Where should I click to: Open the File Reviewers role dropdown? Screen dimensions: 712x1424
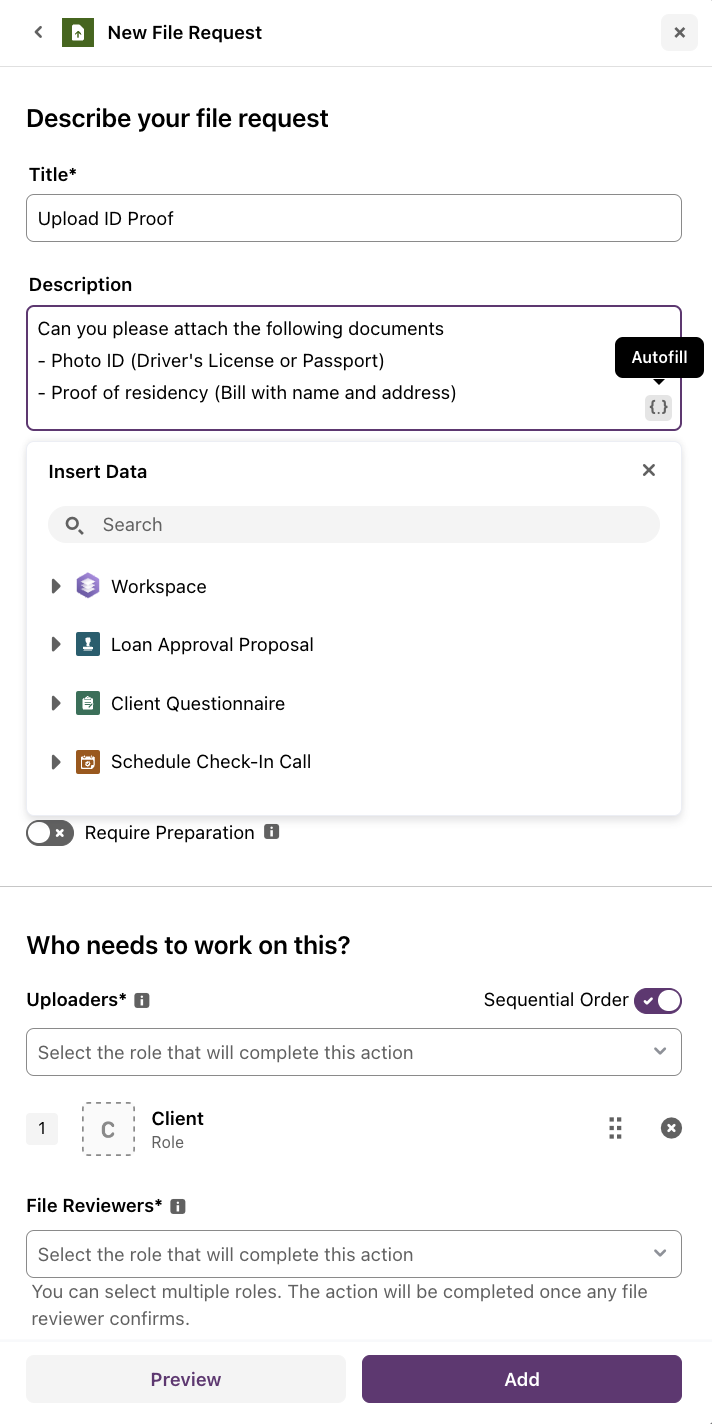coord(354,1254)
